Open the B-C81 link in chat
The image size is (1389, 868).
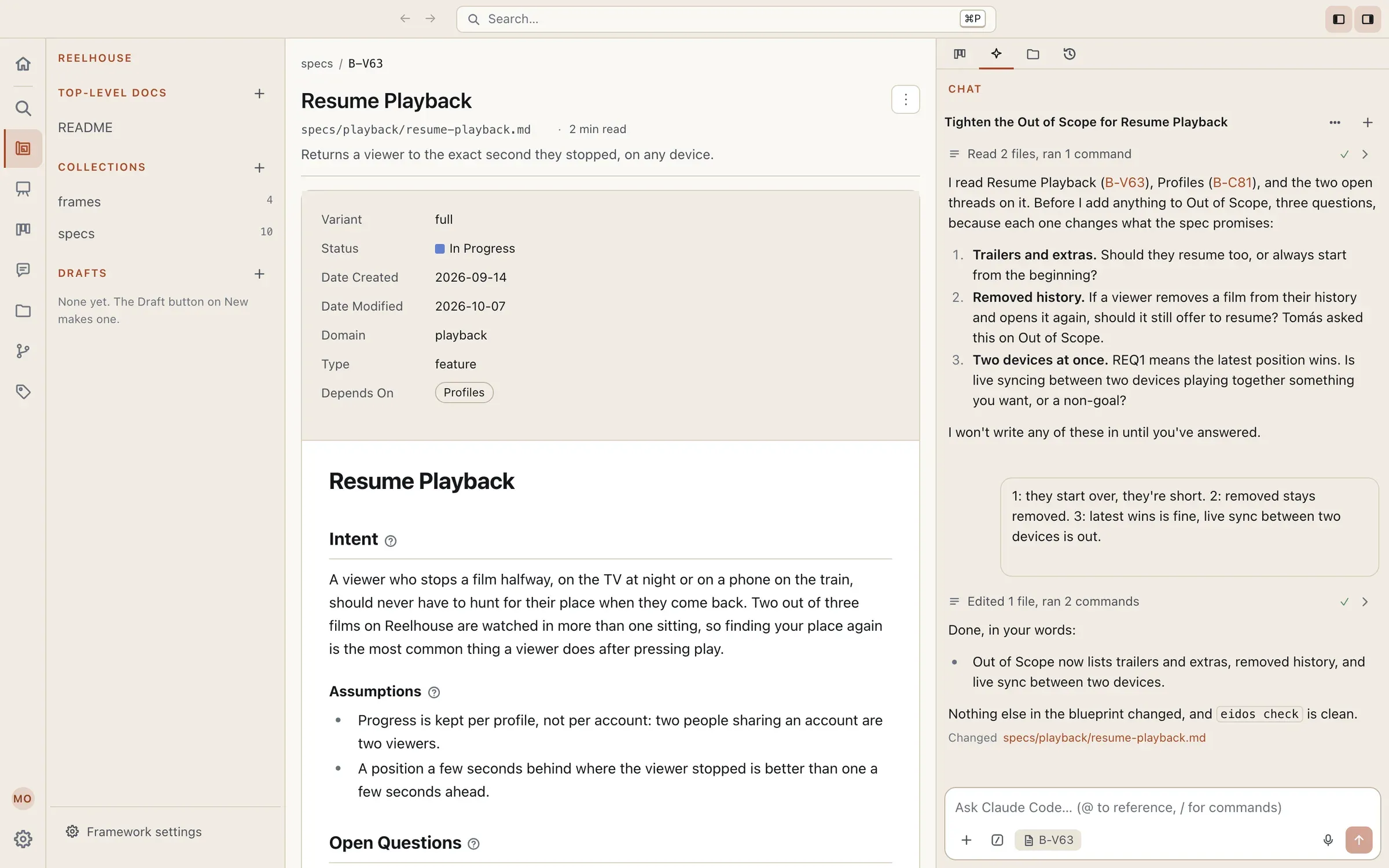[1232, 182]
